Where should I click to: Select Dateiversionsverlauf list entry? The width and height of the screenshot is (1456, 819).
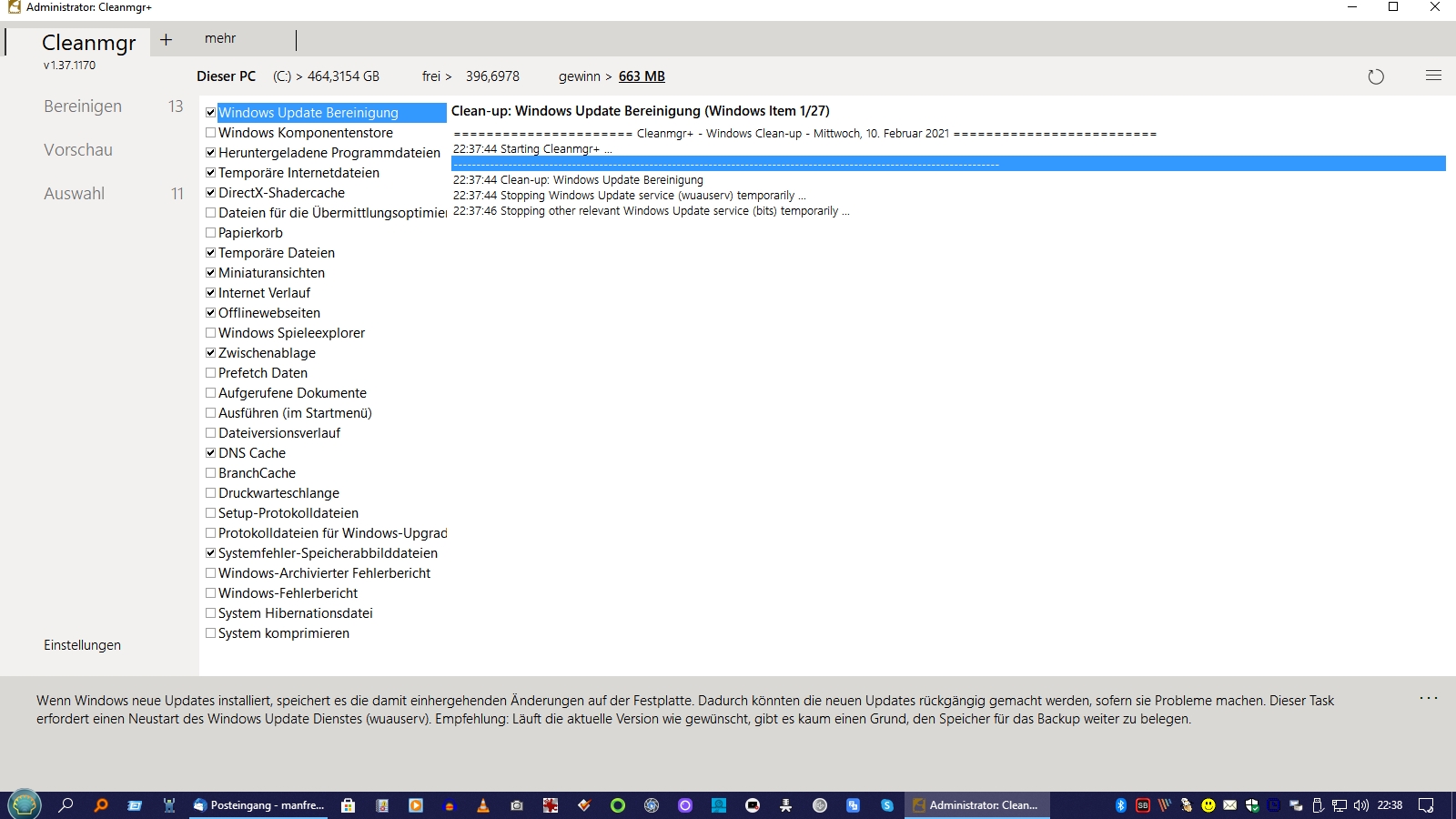pos(279,433)
